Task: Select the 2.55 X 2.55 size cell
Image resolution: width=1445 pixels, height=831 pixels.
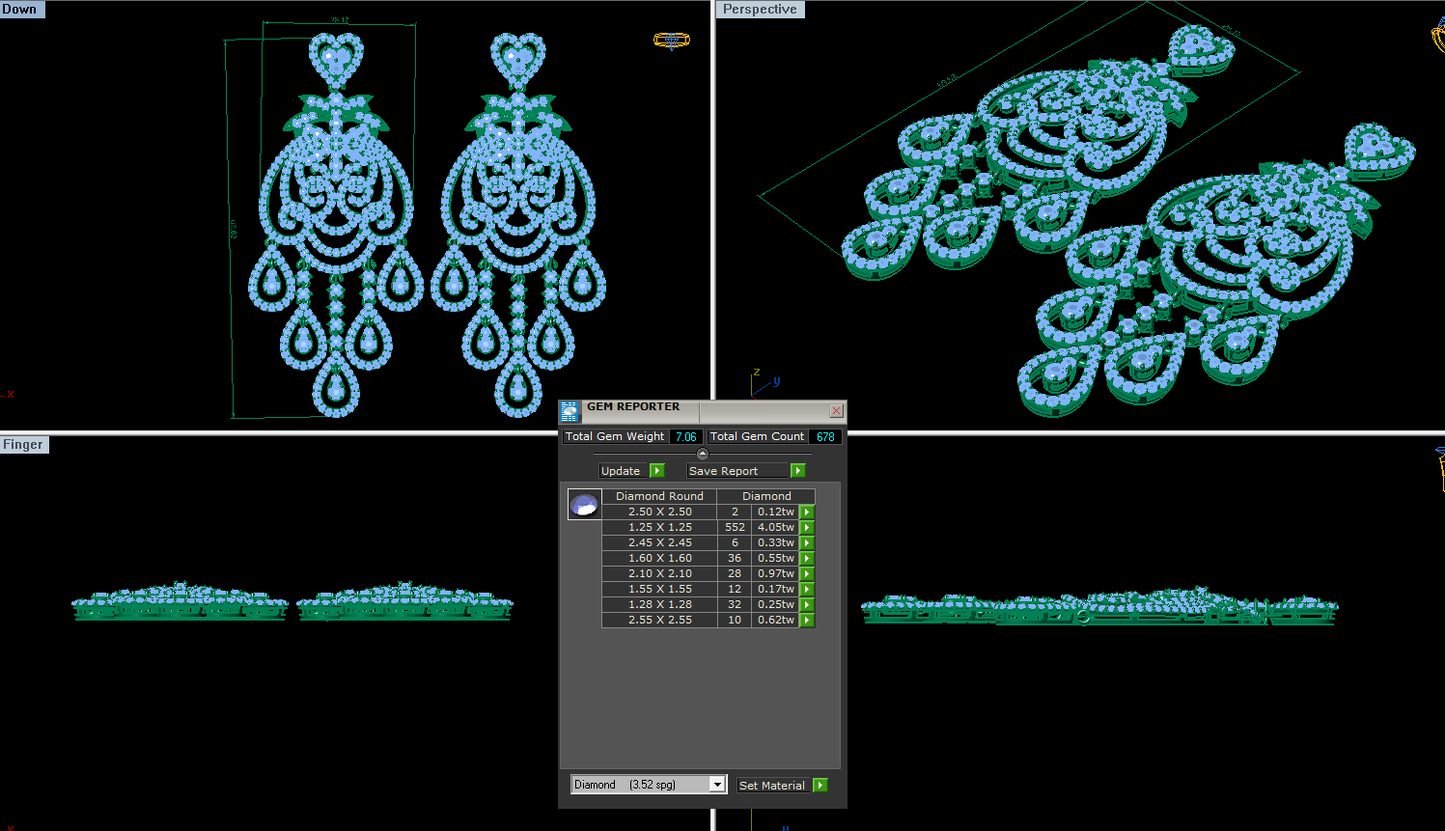Action: click(x=659, y=620)
